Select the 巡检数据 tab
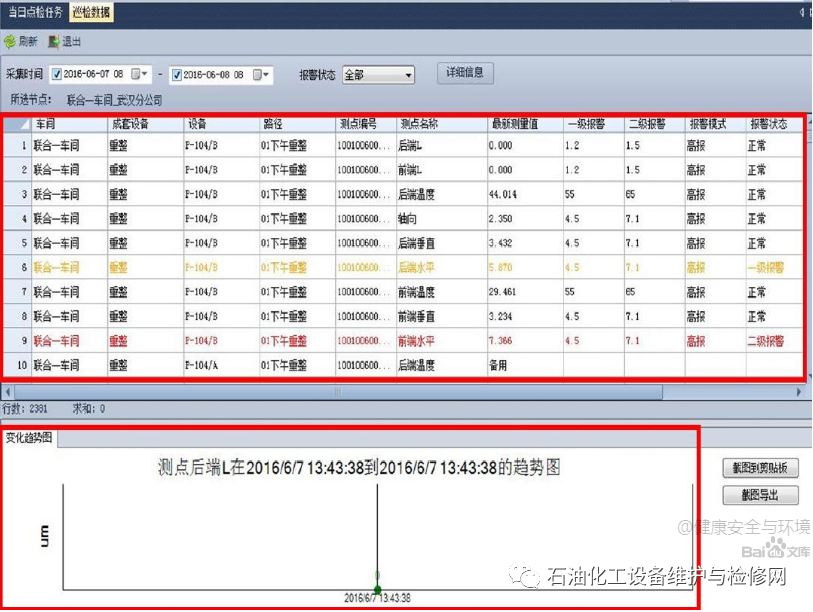This screenshot has height=612, width=813. click(92, 13)
